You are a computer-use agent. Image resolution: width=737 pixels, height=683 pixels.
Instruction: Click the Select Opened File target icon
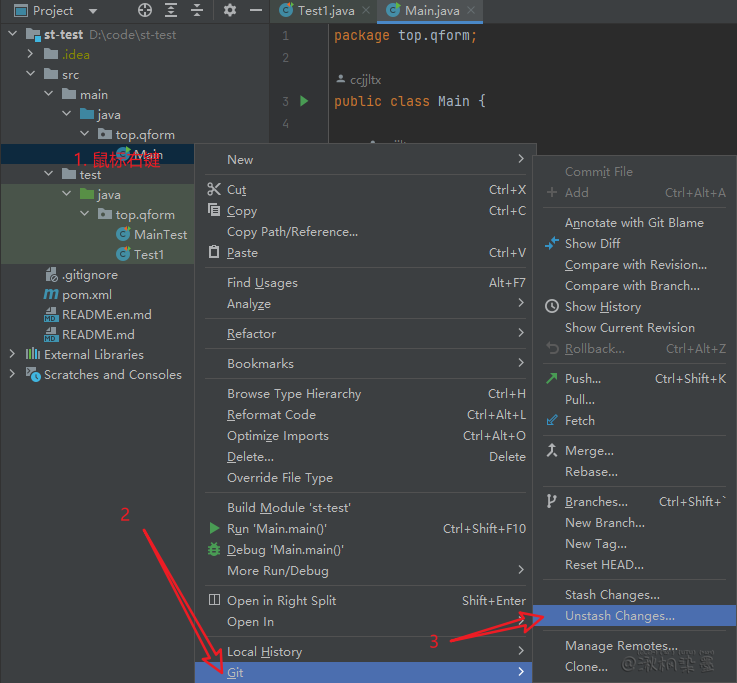point(145,11)
